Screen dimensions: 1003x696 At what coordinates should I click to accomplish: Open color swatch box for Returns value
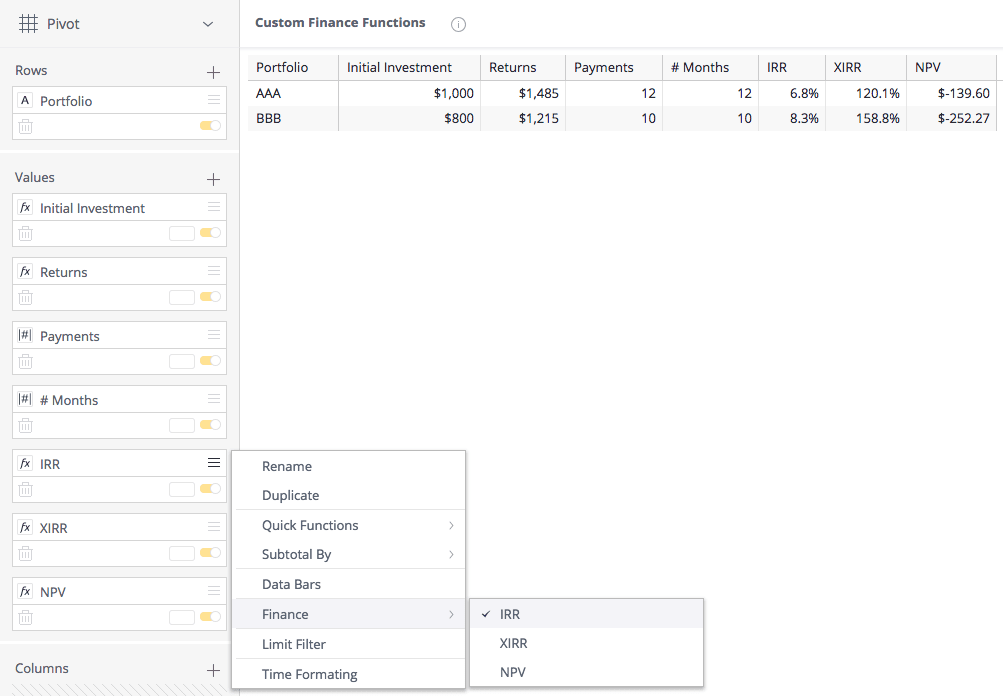click(x=182, y=297)
